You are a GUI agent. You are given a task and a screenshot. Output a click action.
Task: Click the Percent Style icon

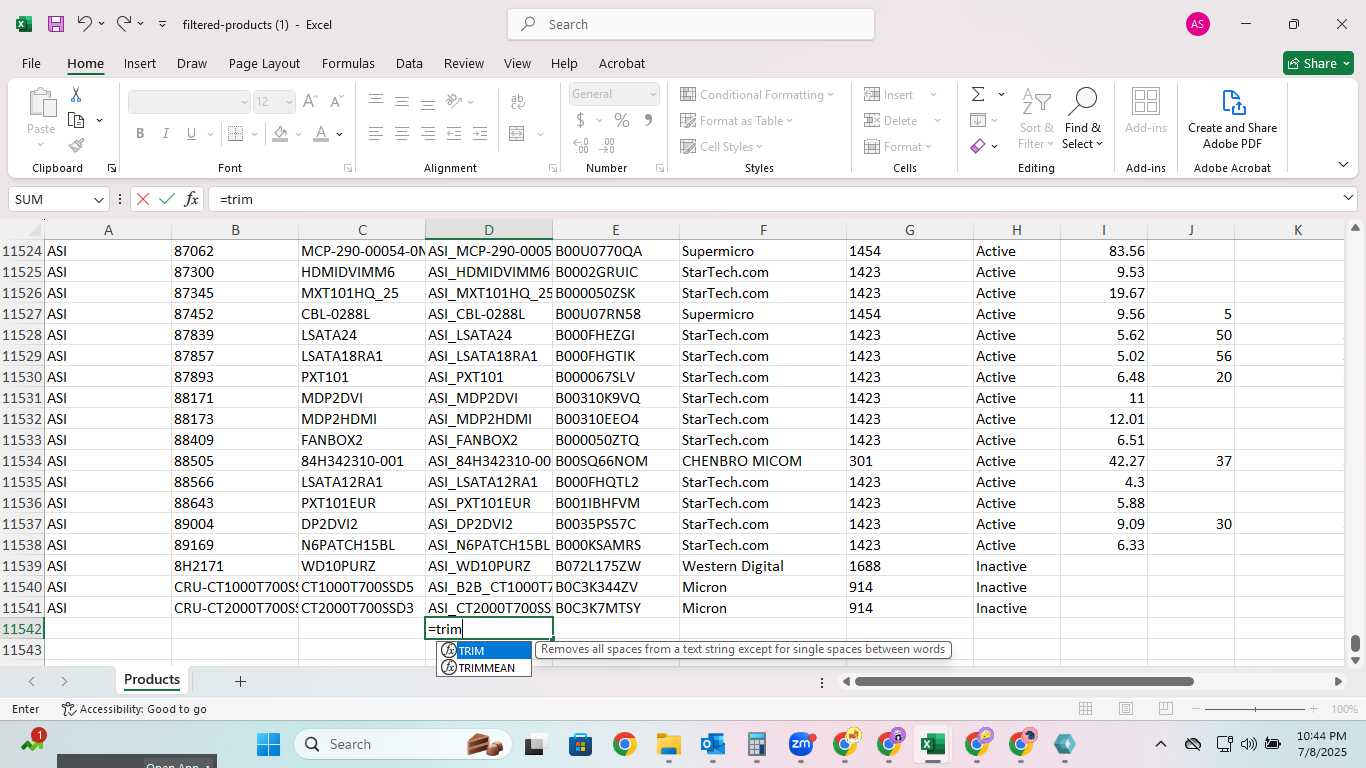click(622, 120)
